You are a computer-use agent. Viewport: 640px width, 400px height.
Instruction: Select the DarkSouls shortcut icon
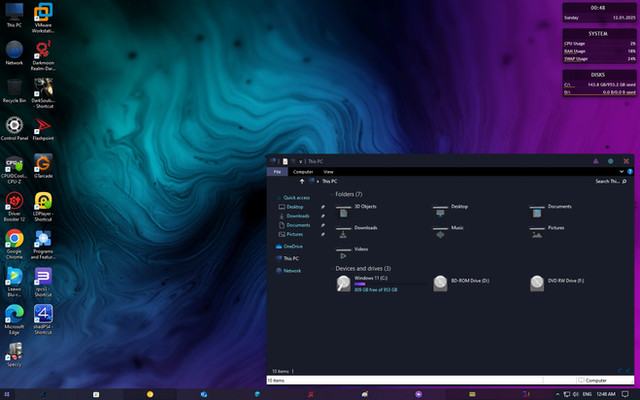(x=43, y=93)
